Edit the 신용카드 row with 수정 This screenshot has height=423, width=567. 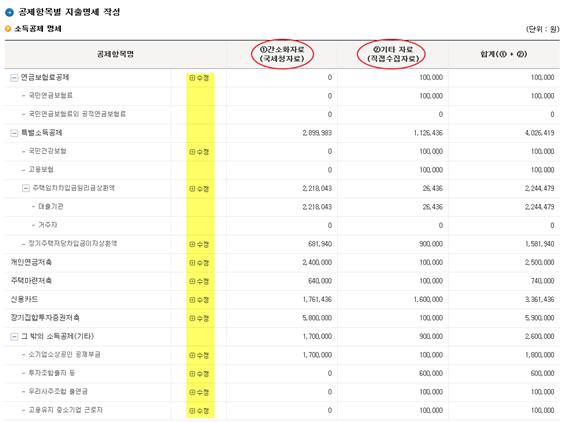(199, 300)
